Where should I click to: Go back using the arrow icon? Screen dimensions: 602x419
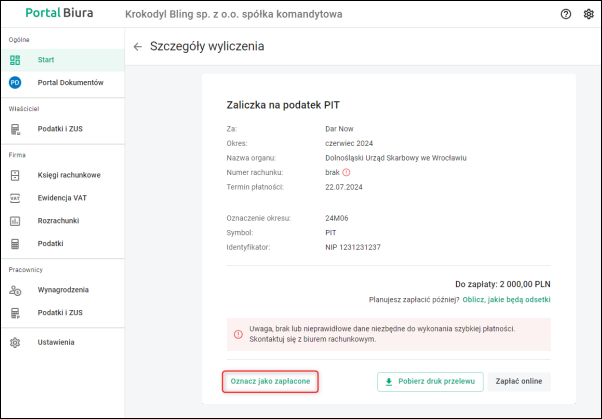tap(137, 46)
